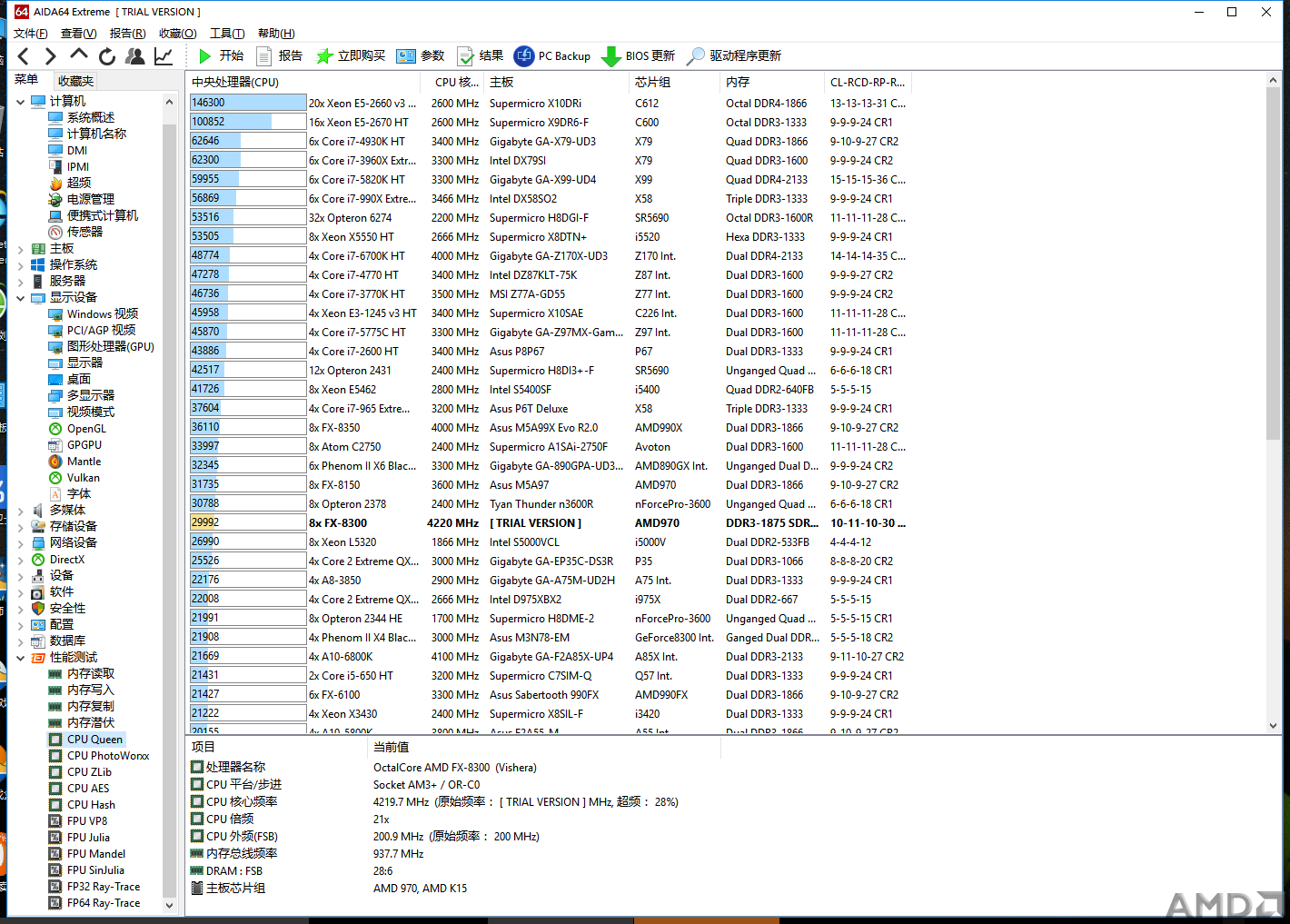Screen dimensions: 1290x924
Task: Open 结果 results button
Action: coord(481,56)
